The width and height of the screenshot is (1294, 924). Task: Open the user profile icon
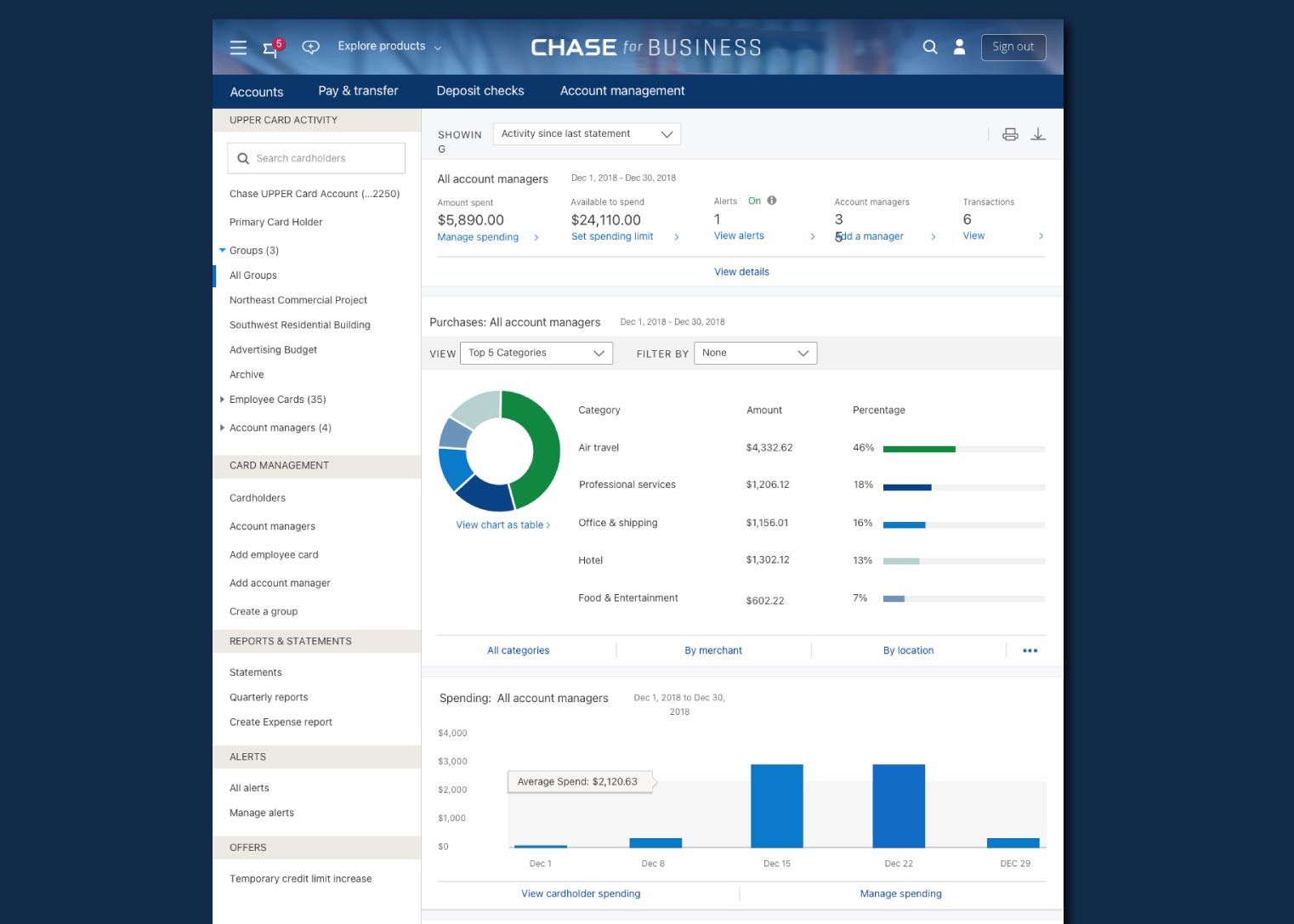pyautogui.click(x=959, y=47)
